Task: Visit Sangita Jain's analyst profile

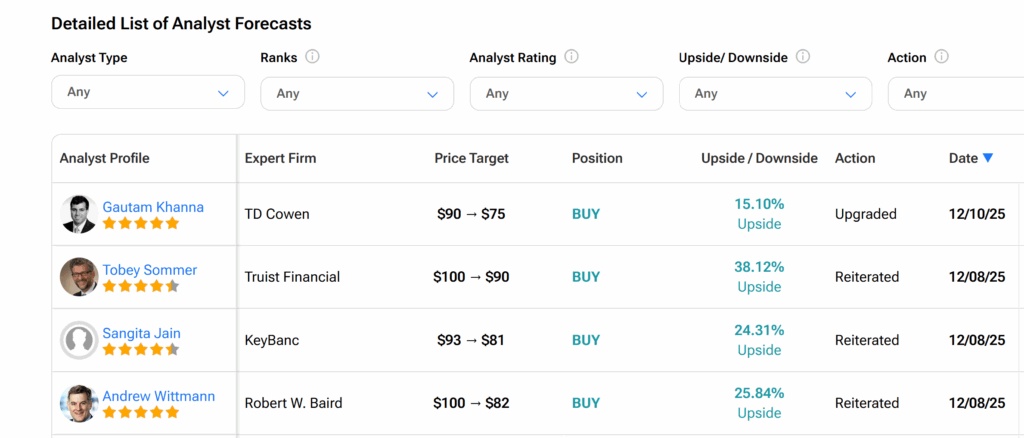Action: point(141,333)
